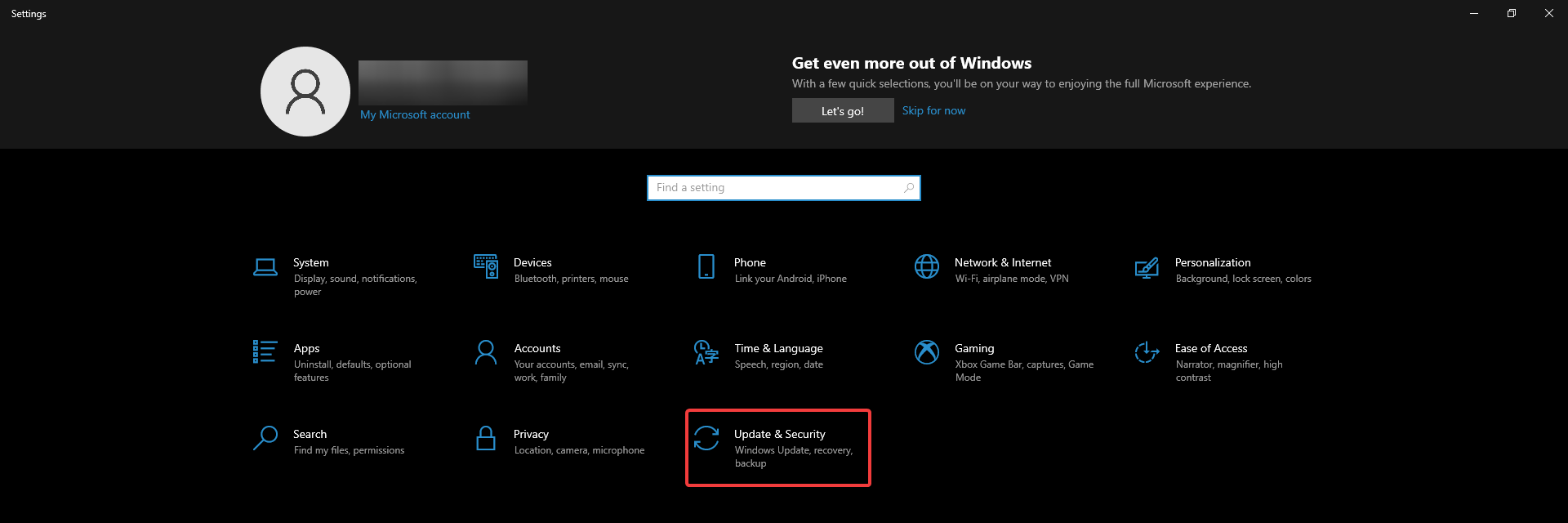
Task: Click the Ease of Access icon
Action: [1147, 352]
